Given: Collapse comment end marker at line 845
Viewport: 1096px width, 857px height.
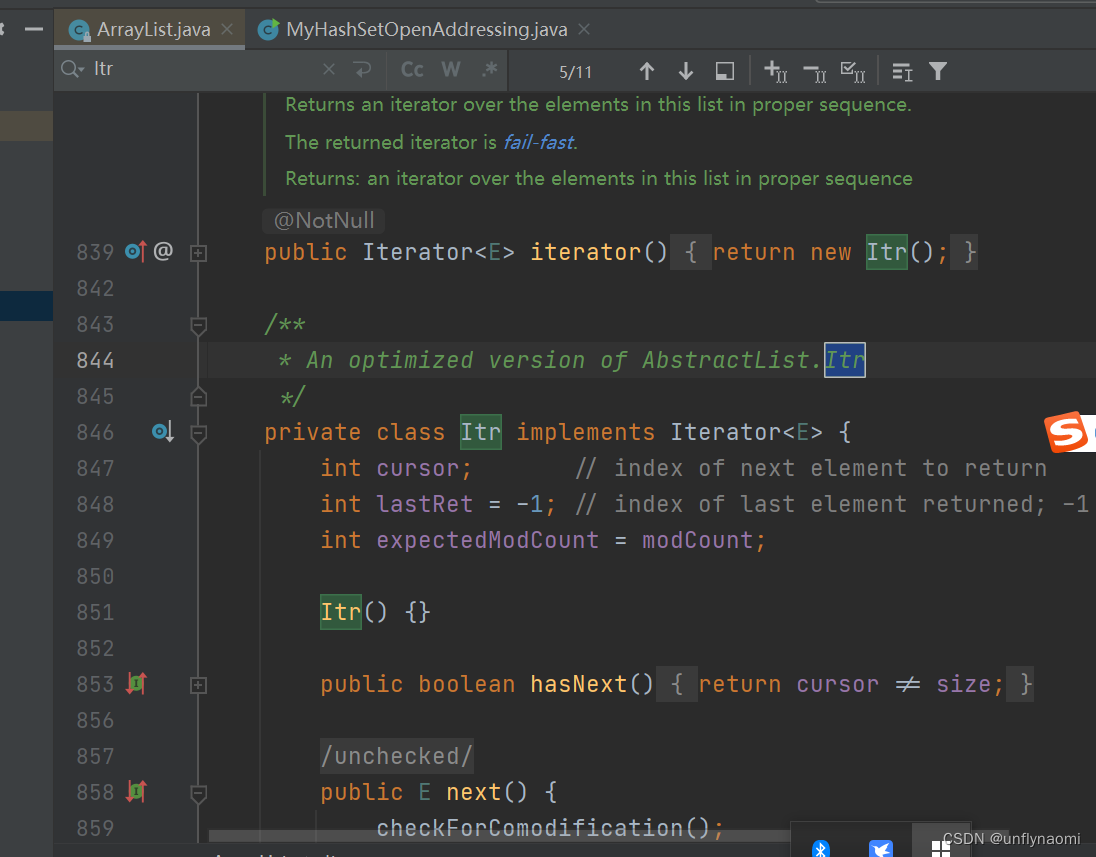Looking at the screenshot, I should coord(199,397).
